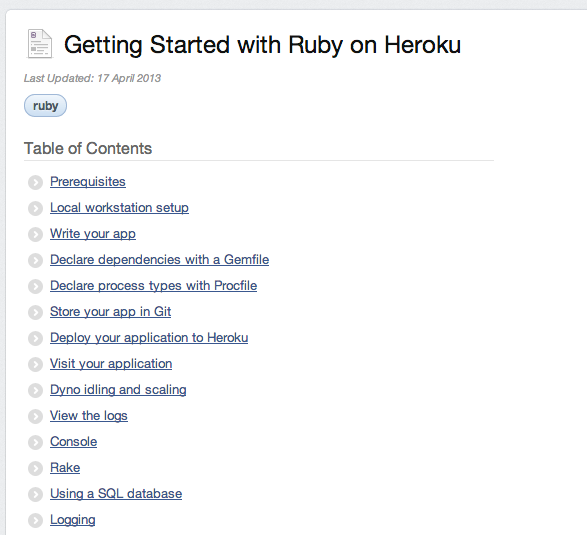Screen dimensions: 587x535
Task: Jump to Dyno idling and scaling
Action: 118,390
